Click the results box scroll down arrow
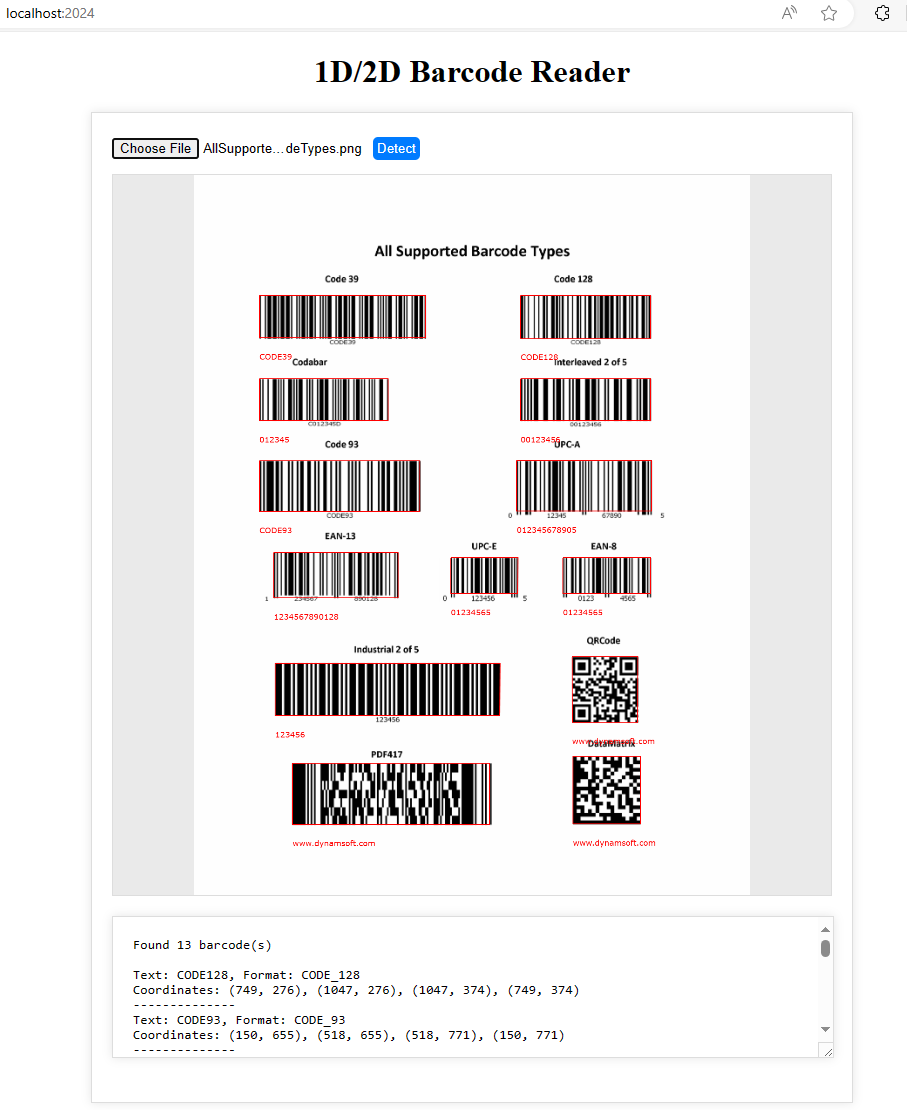The width and height of the screenshot is (907, 1110). point(825,1029)
